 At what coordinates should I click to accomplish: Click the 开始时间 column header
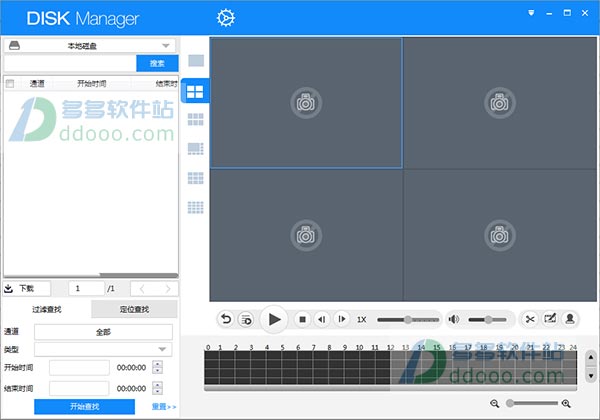pos(91,84)
